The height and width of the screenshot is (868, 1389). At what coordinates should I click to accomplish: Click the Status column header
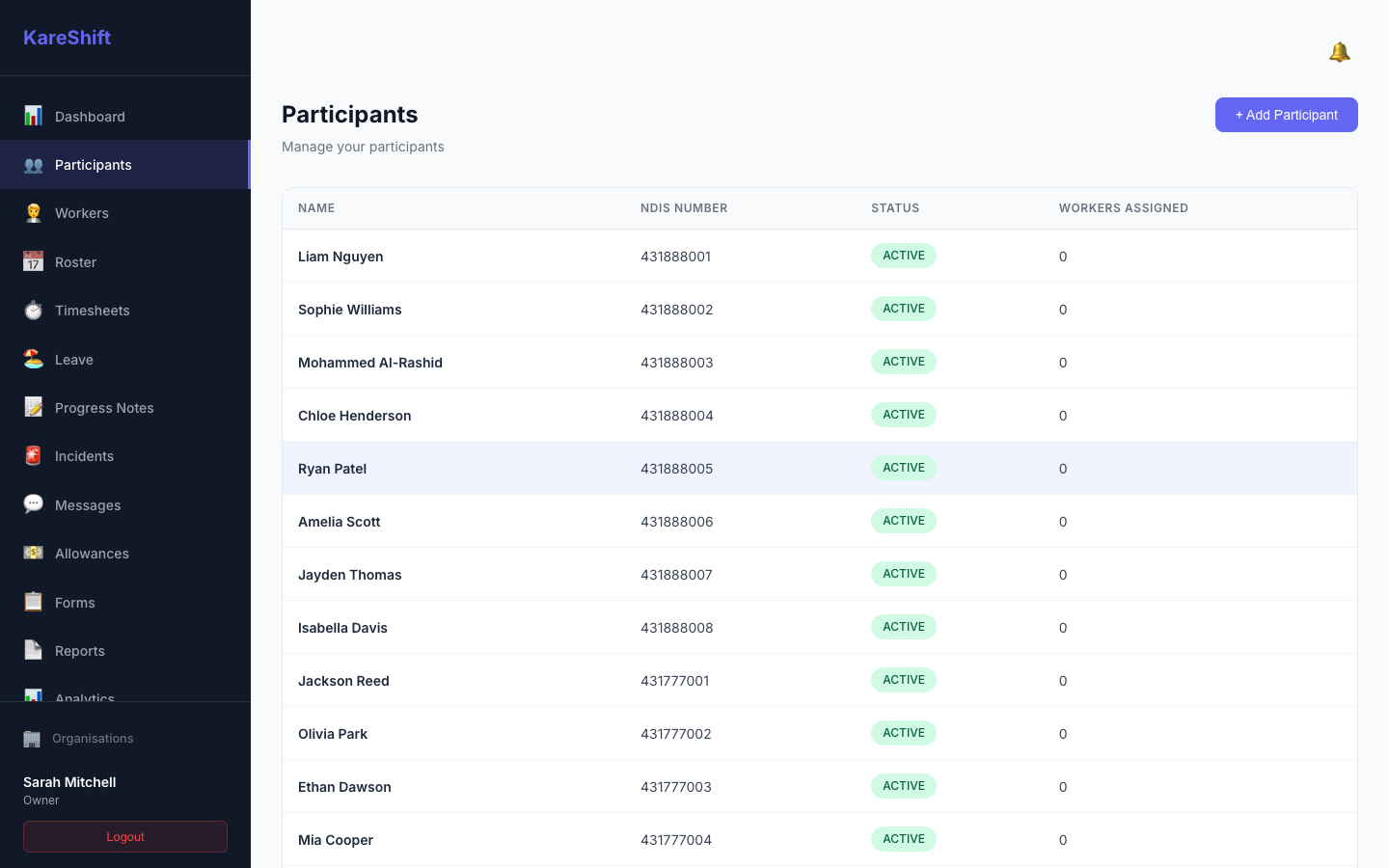click(895, 208)
